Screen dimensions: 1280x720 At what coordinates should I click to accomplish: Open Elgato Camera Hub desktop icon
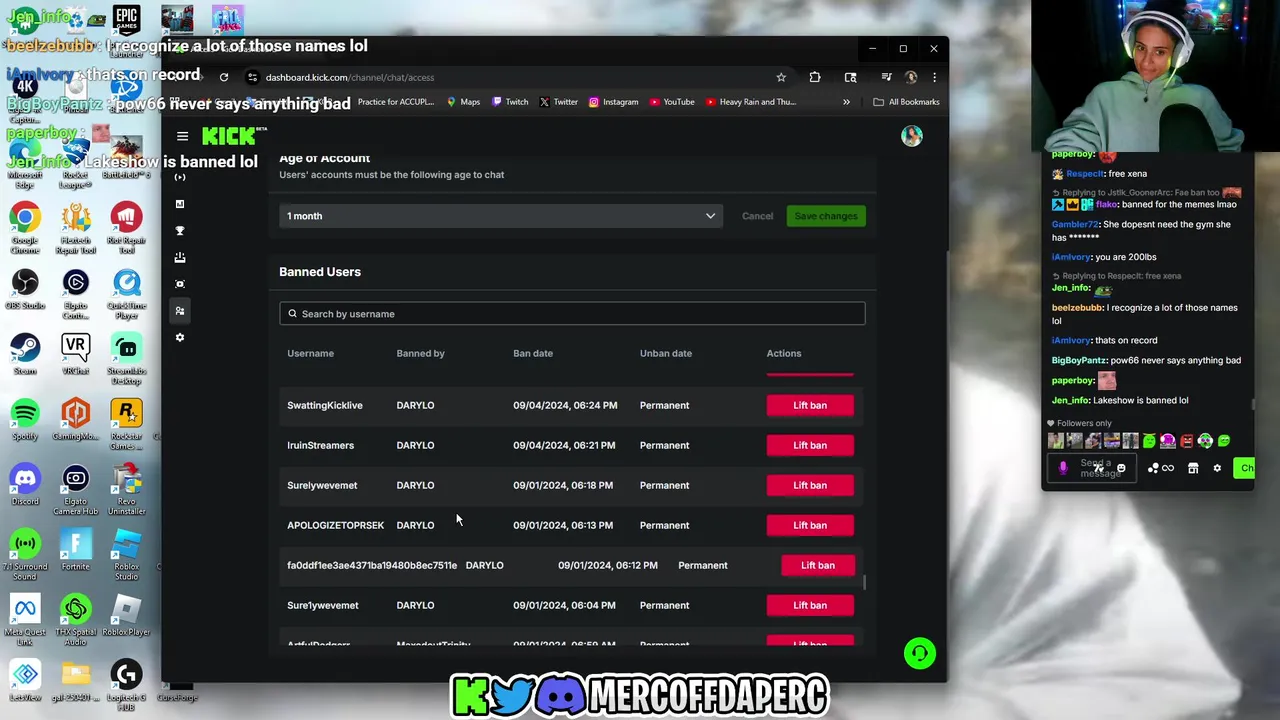(x=76, y=489)
